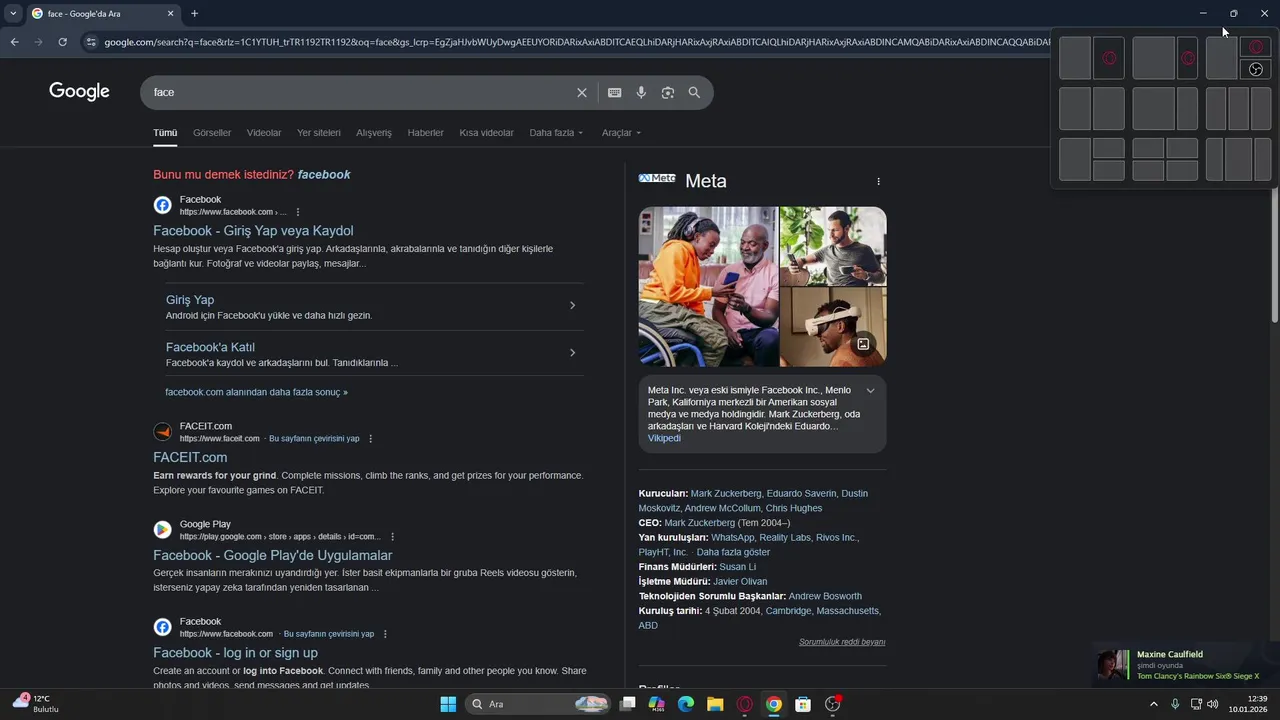Switch to Opera browser on taskbar
Image resolution: width=1280 pixels, height=720 pixels.
744,704
